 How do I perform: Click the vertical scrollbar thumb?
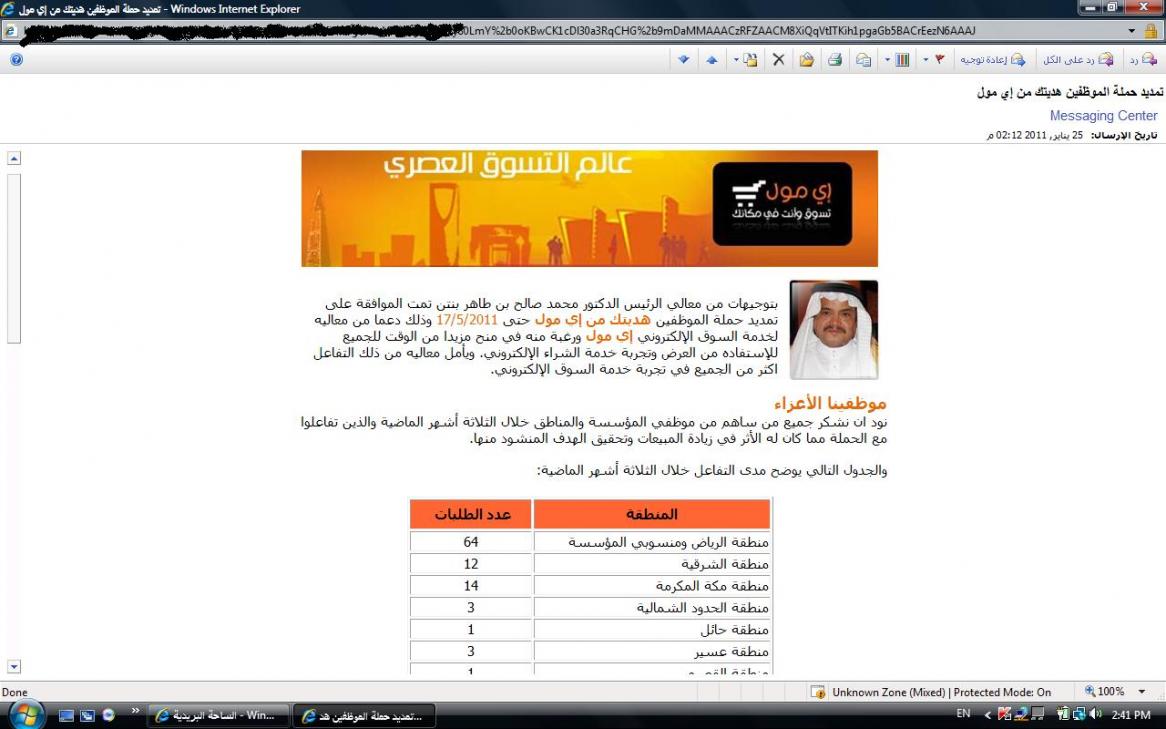tap(14, 259)
